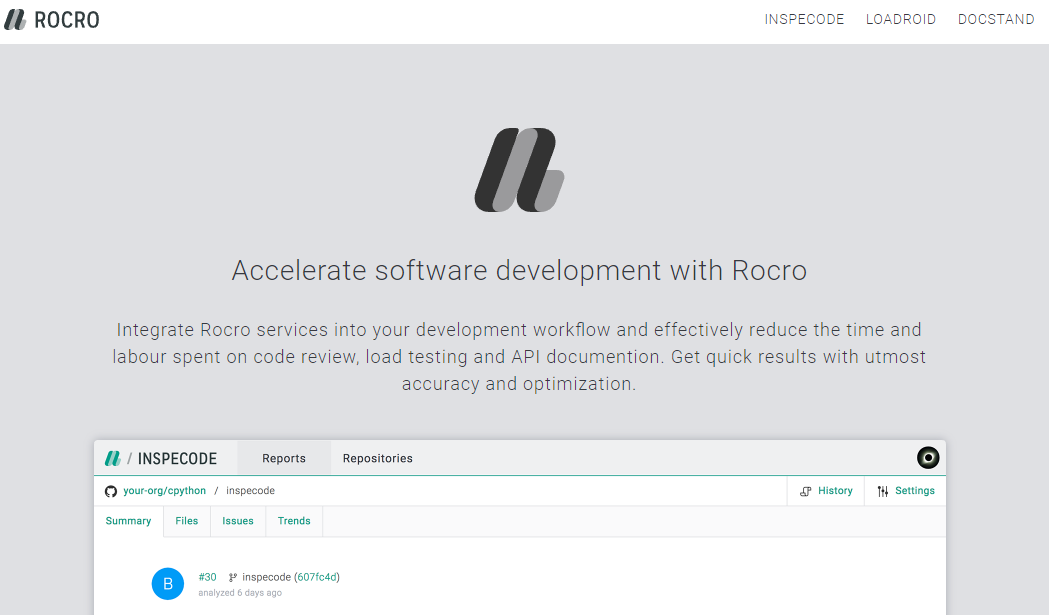
Task: Select the Files tab
Action: (x=187, y=521)
